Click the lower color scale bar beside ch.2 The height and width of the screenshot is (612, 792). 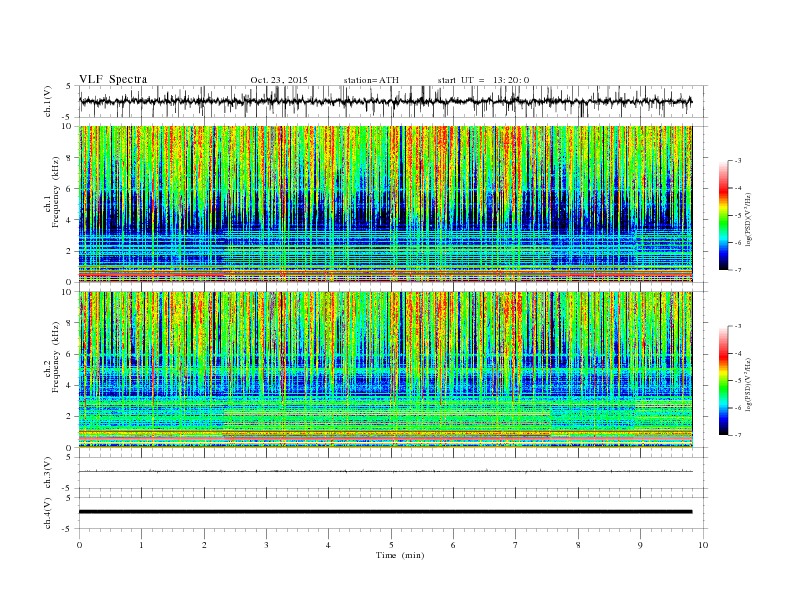[723, 381]
